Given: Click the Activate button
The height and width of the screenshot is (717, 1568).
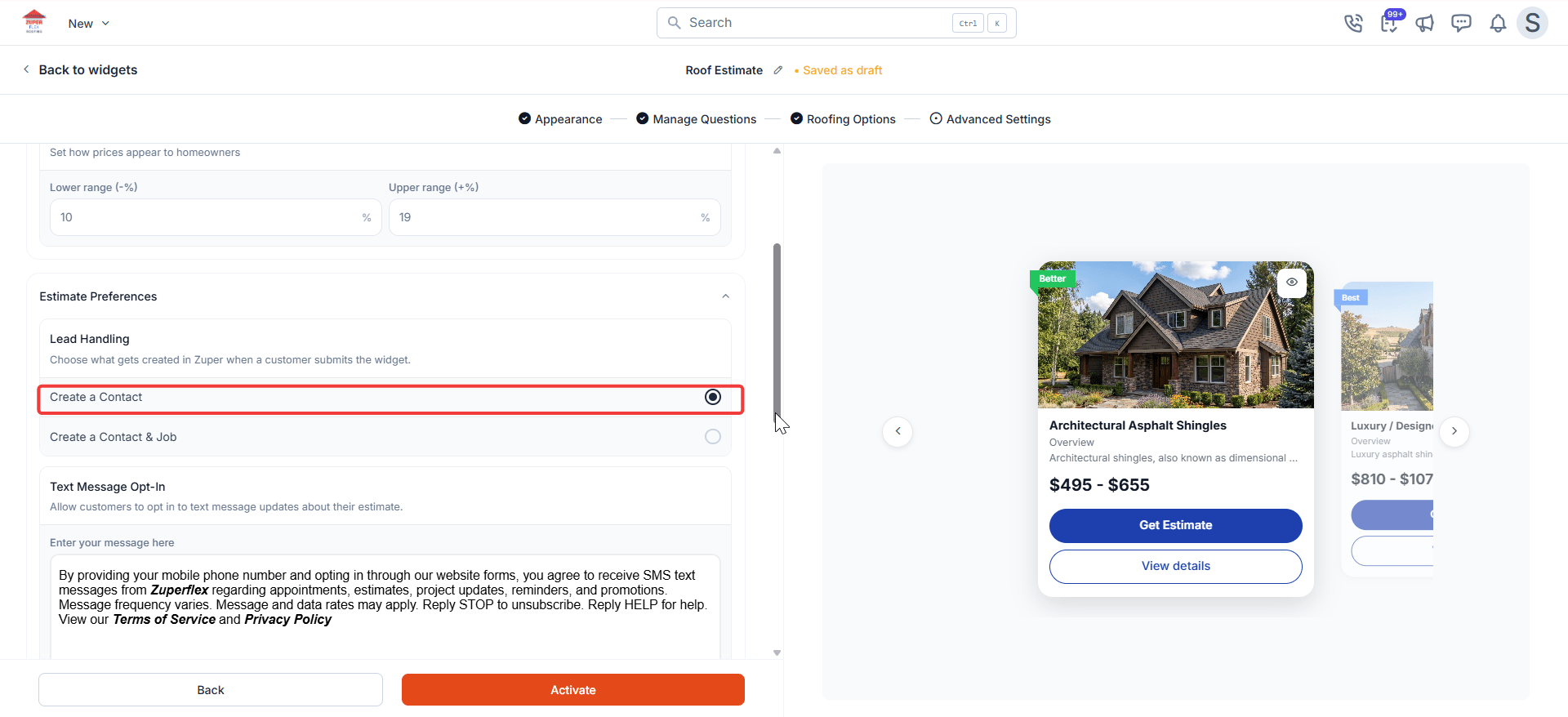Looking at the screenshot, I should 573,690.
